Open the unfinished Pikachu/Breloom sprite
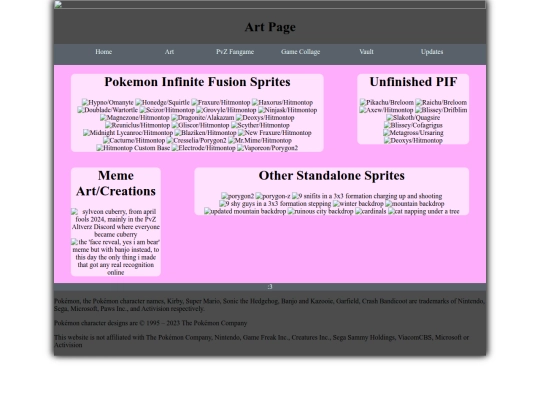Screen dimensions: 540x405 coord(387,102)
